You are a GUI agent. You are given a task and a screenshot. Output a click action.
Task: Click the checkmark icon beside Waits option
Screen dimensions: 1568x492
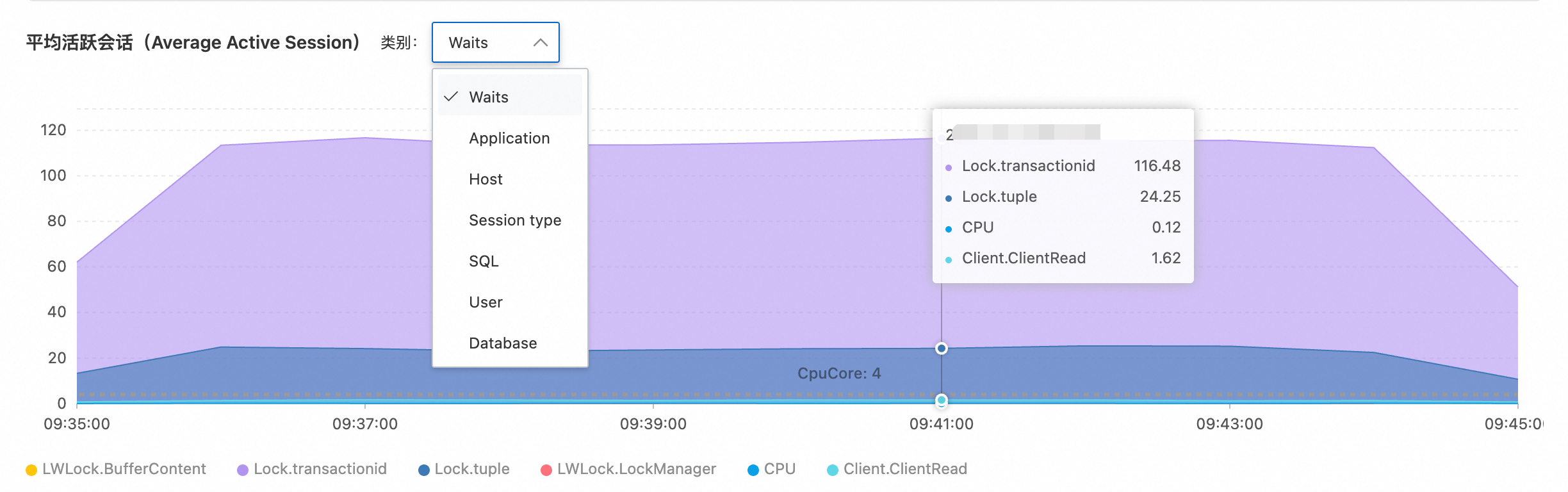tap(452, 97)
